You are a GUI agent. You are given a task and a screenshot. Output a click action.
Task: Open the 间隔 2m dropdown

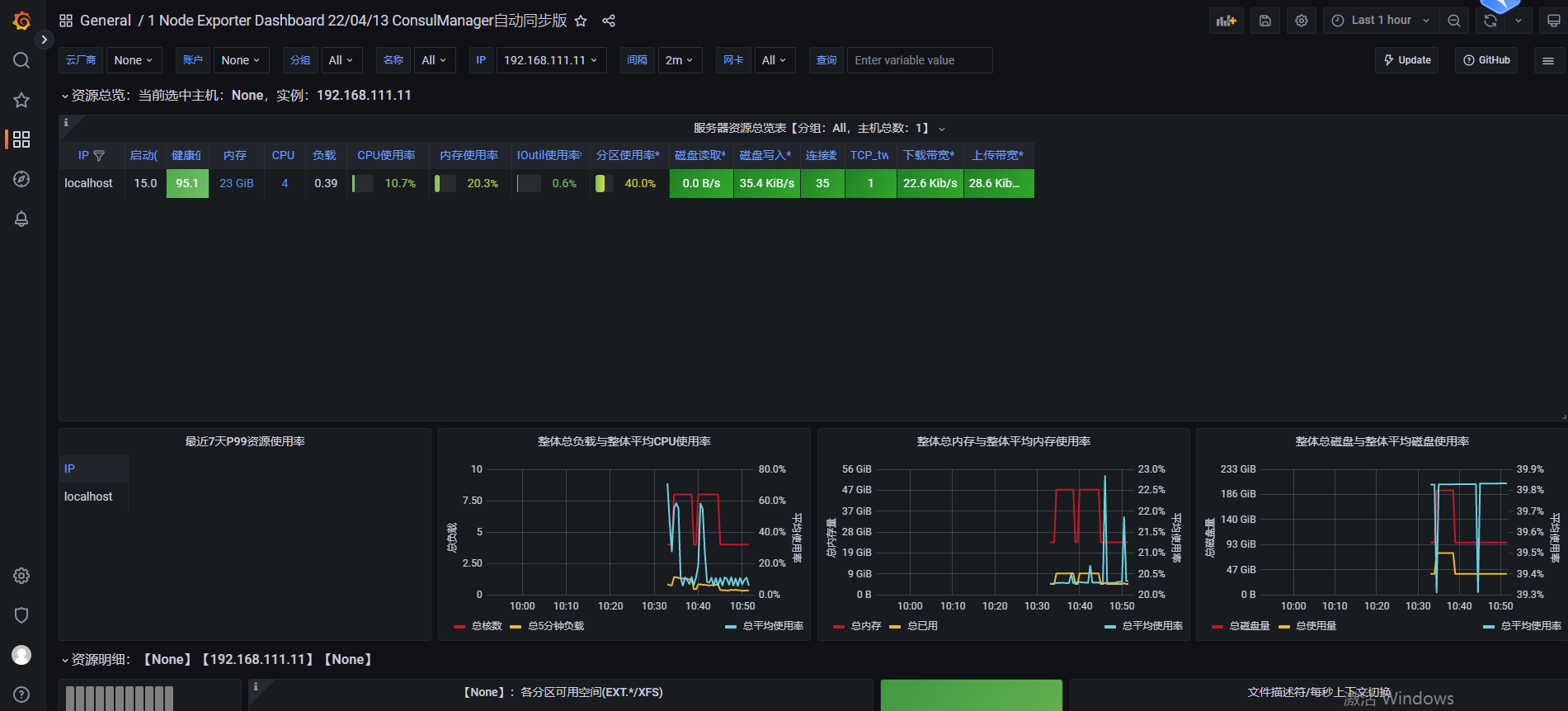point(680,60)
